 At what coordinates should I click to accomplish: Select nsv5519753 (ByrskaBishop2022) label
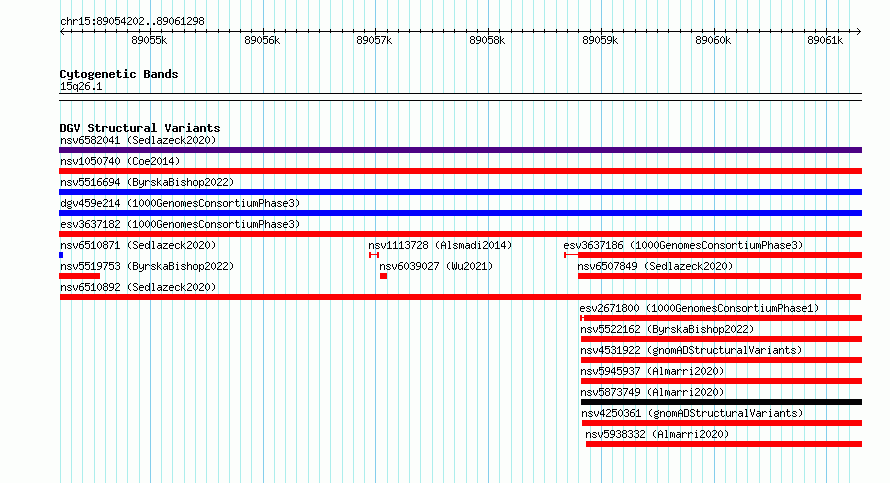click(147, 266)
